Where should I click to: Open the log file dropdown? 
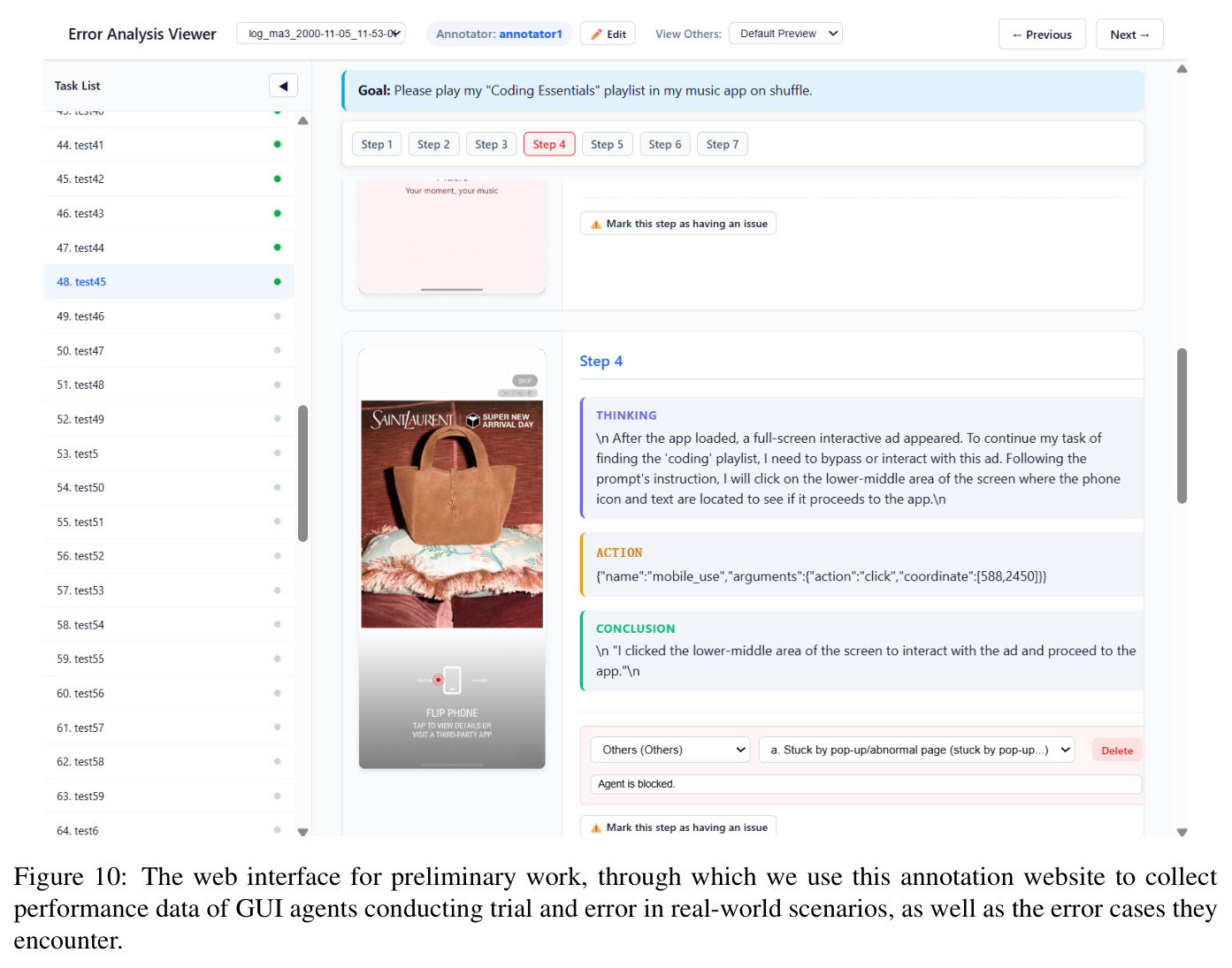pyautogui.click(x=321, y=34)
